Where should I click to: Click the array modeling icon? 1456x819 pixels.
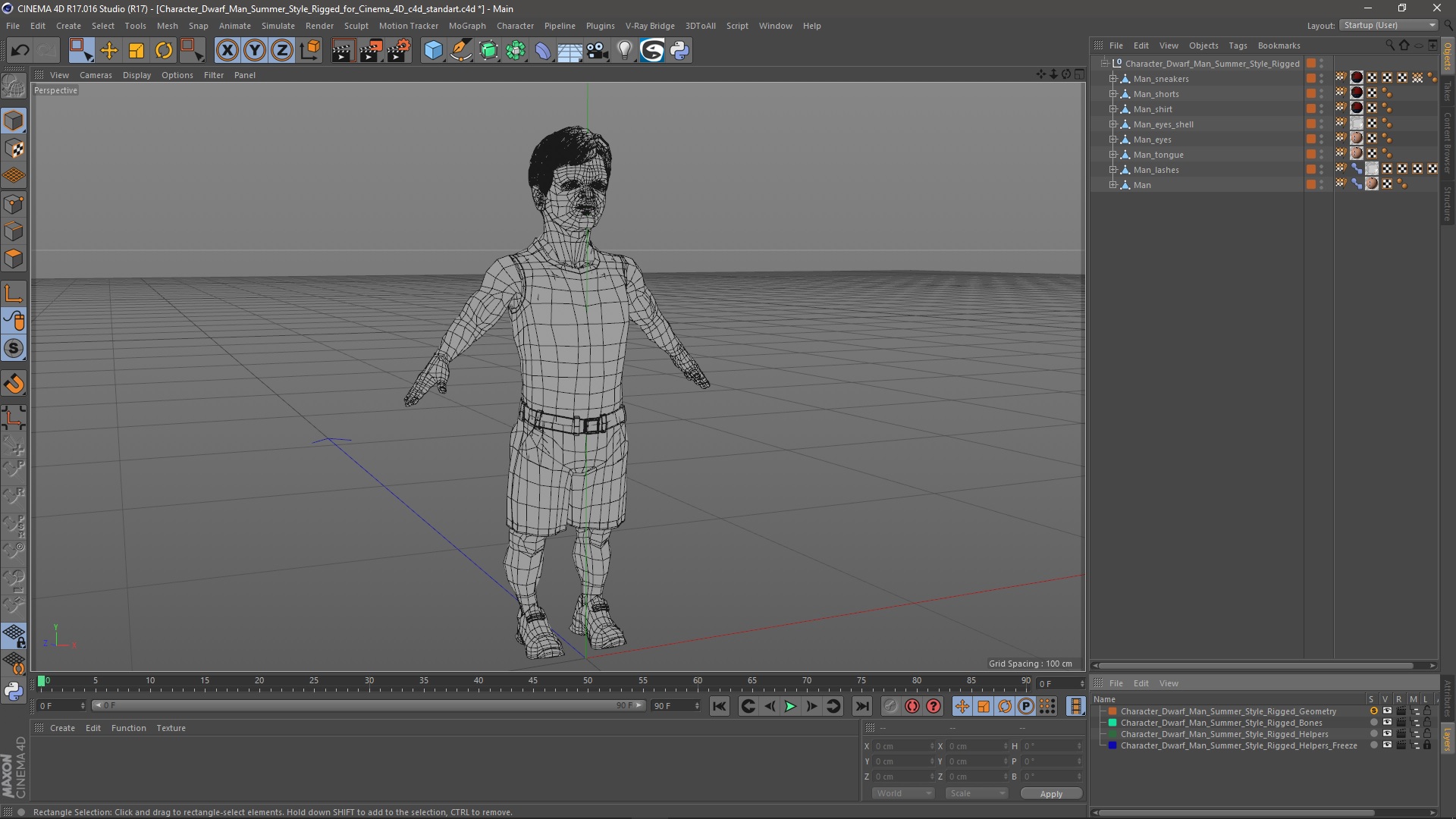pyautogui.click(x=516, y=51)
